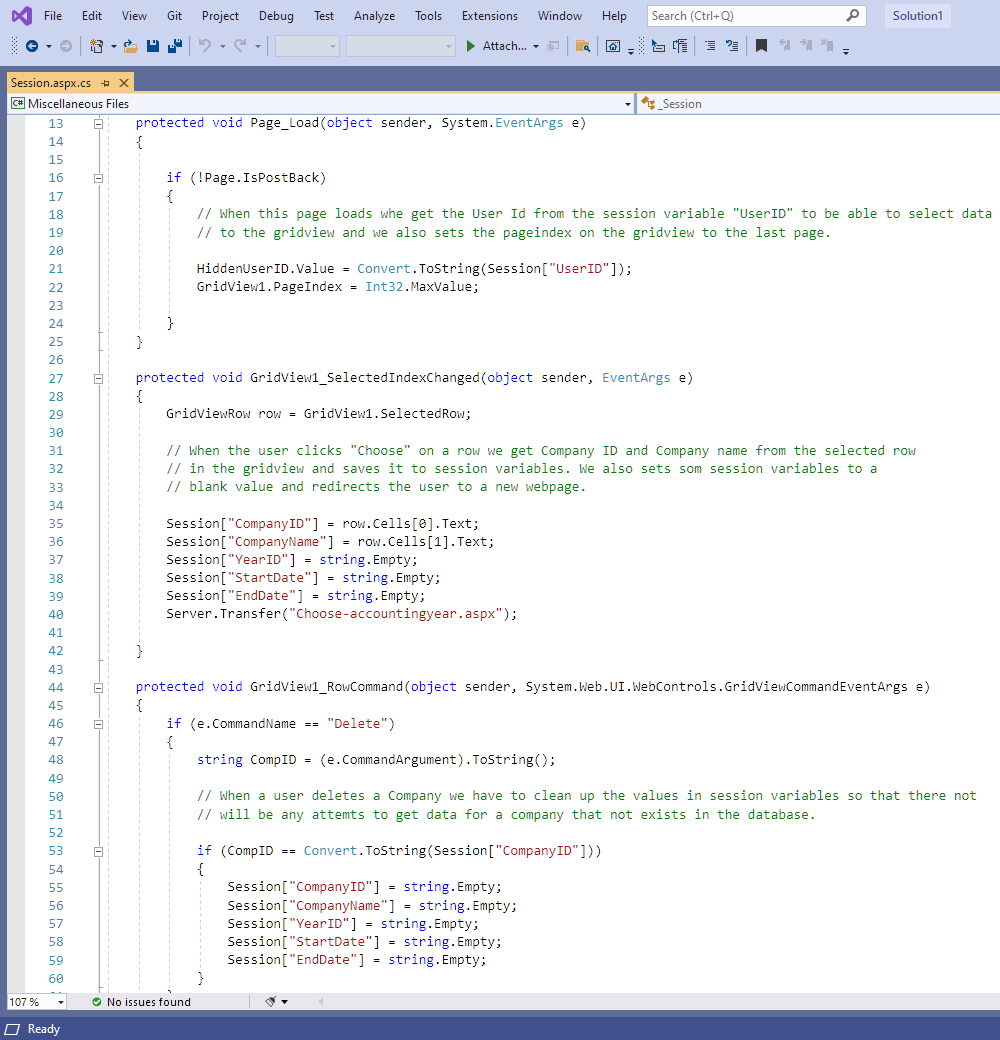1000x1040 pixels.
Task: Expand the New Project dropdown arrow
Action: tap(113, 46)
